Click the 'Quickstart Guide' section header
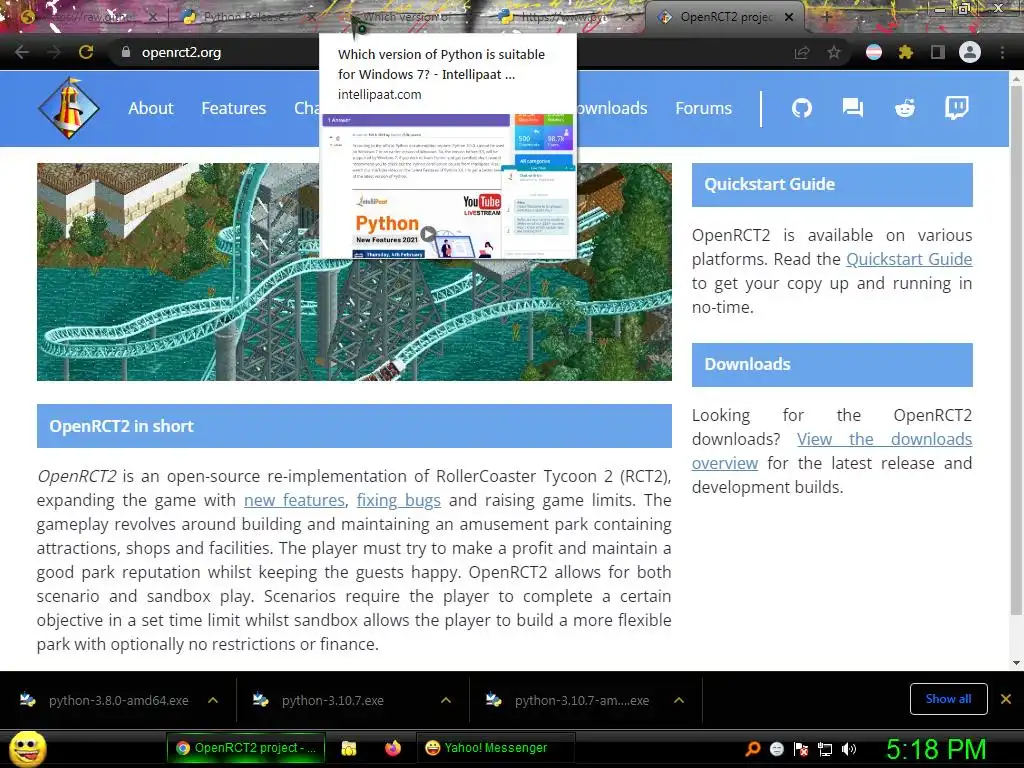 pyautogui.click(x=832, y=185)
